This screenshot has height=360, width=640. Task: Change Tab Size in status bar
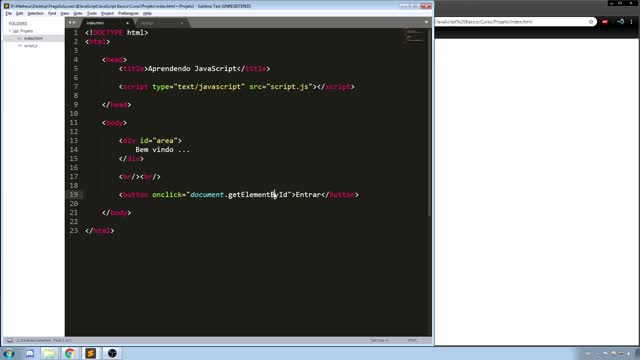(x=379, y=340)
